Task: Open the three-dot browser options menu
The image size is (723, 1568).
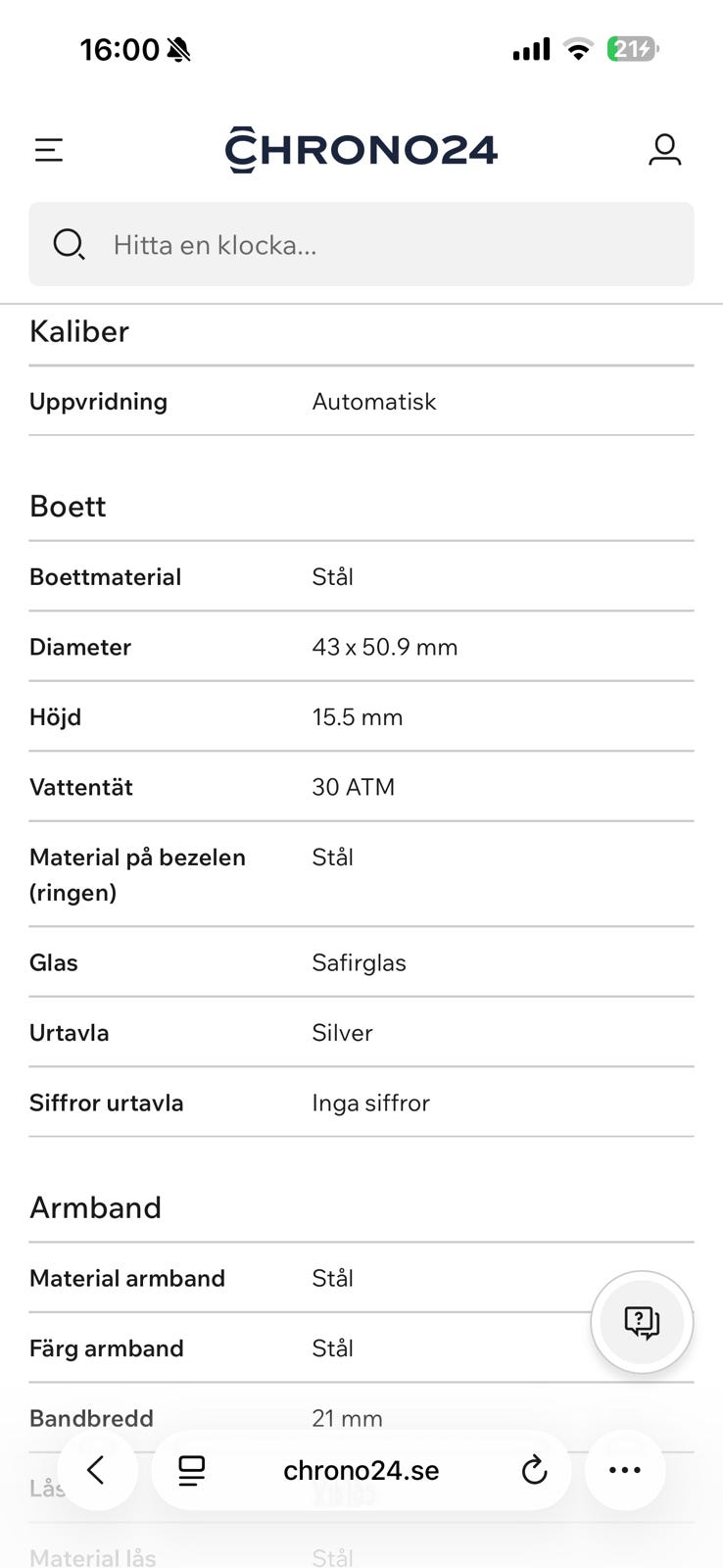Action: click(x=625, y=1470)
